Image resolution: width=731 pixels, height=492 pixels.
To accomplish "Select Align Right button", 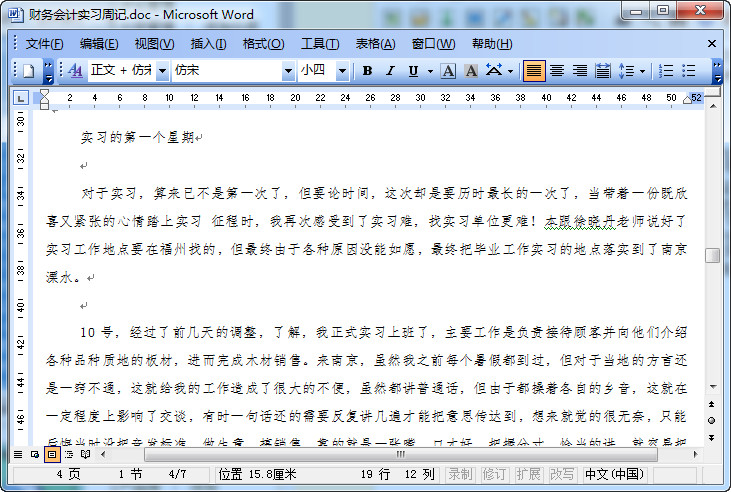I will click(580, 71).
